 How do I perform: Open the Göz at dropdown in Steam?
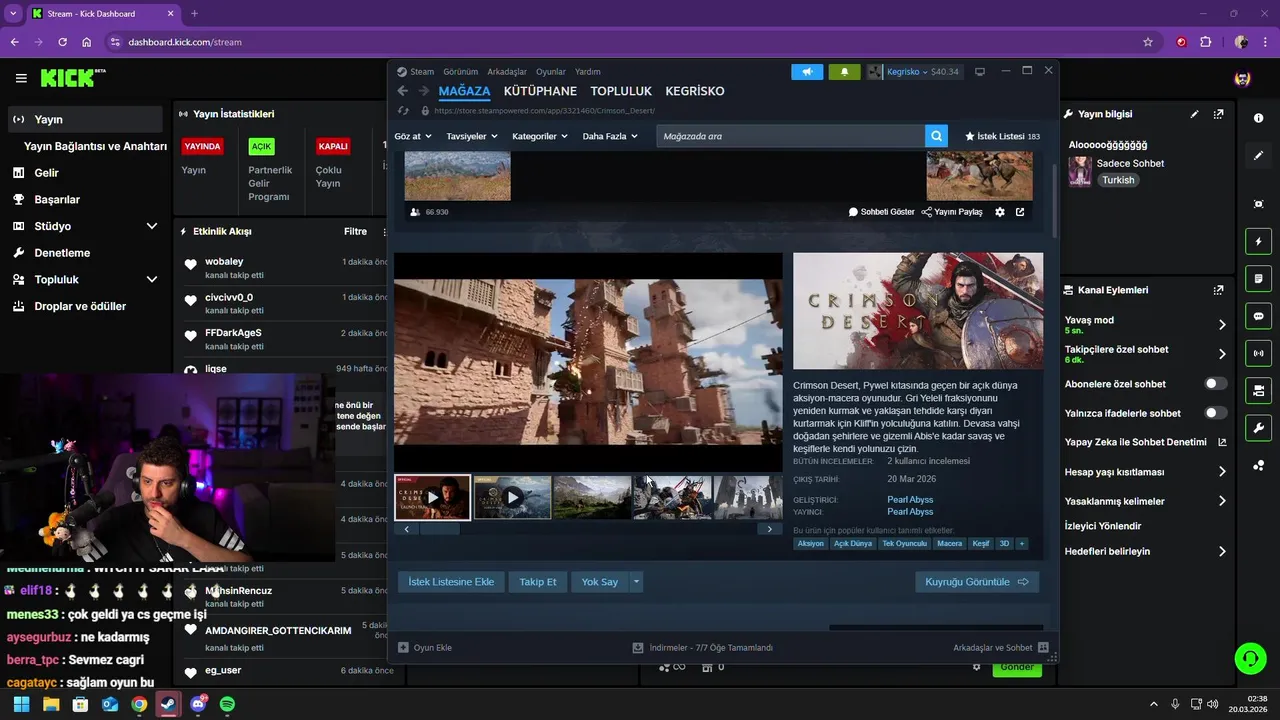pyautogui.click(x=413, y=136)
